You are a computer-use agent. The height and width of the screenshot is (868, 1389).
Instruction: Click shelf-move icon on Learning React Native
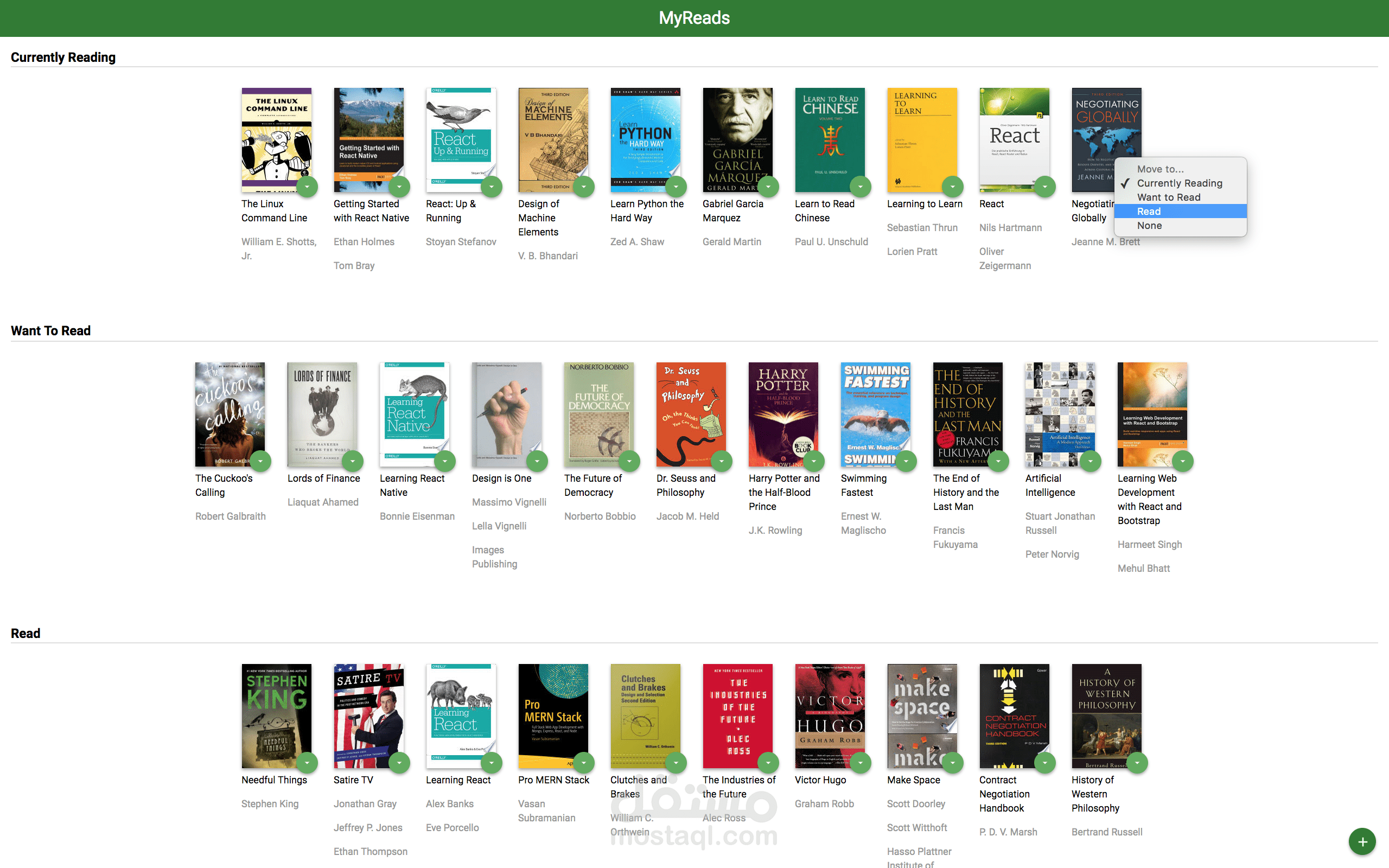tap(445, 461)
